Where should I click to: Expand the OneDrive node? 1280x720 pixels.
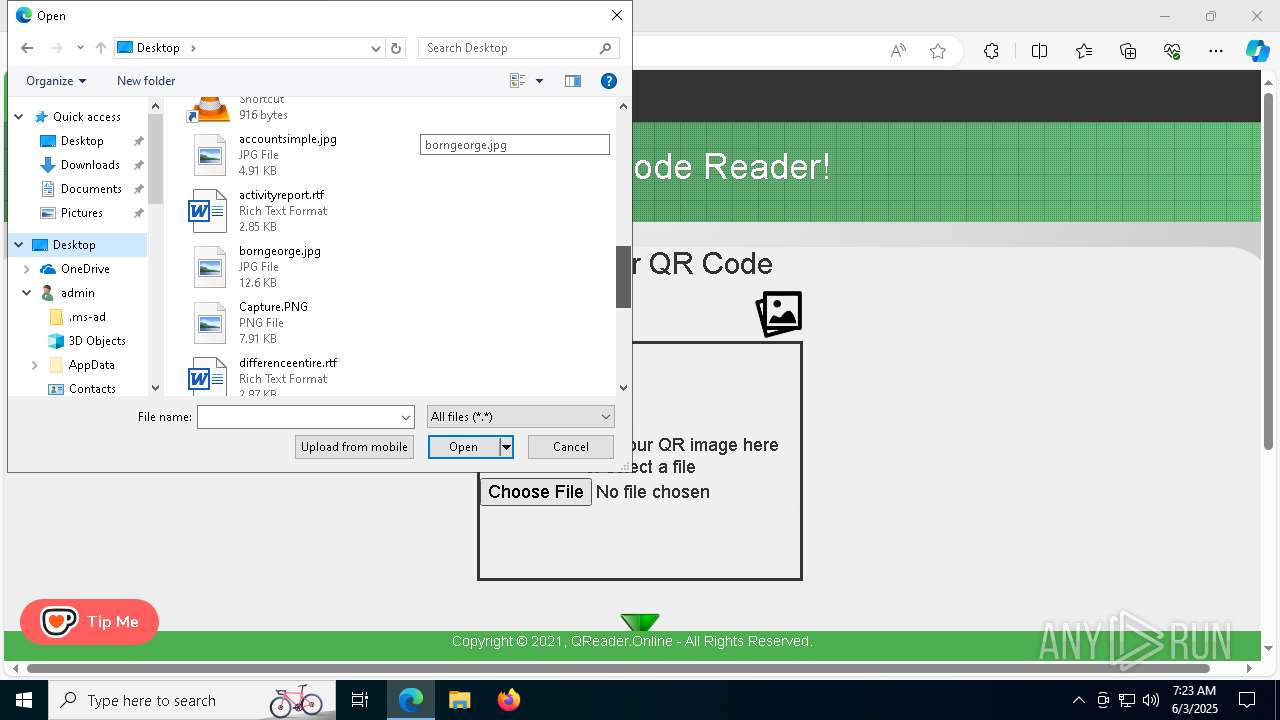pyautogui.click(x=27, y=269)
